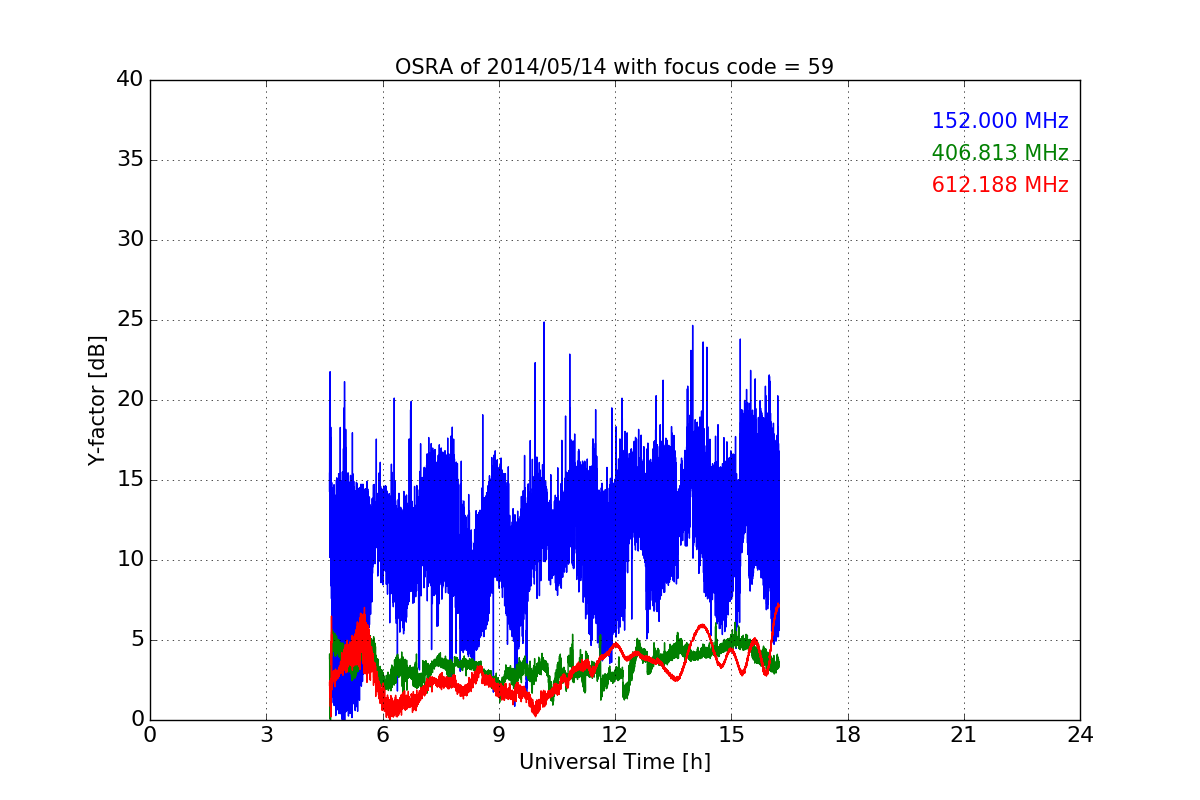The height and width of the screenshot is (800, 1200).
Task: Click the 'Y-factor [dB]' axis label
Action: pos(97,400)
